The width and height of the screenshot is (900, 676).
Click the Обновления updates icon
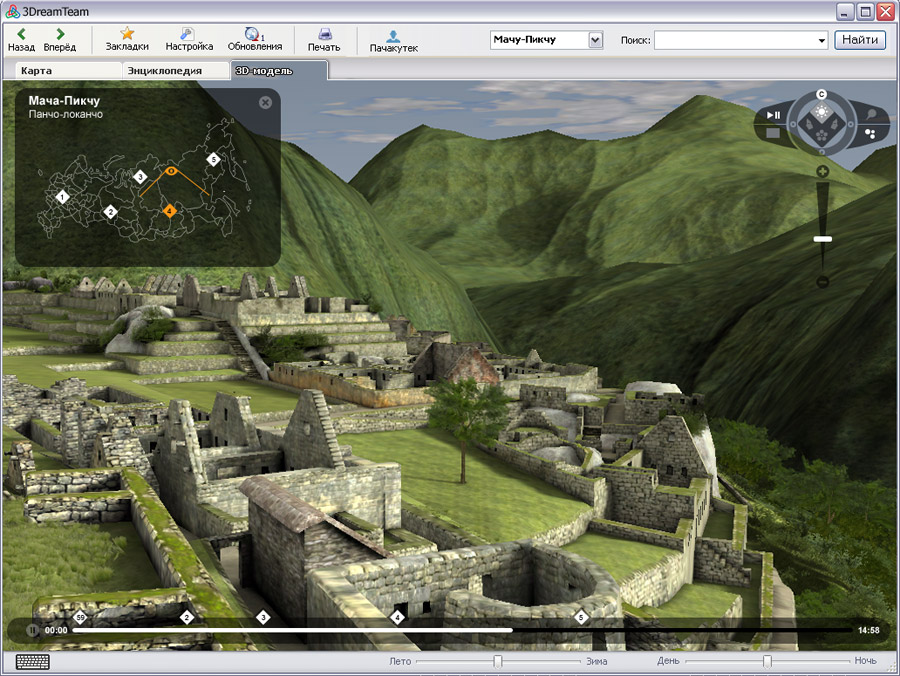pyautogui.click(x=253, y=33)
